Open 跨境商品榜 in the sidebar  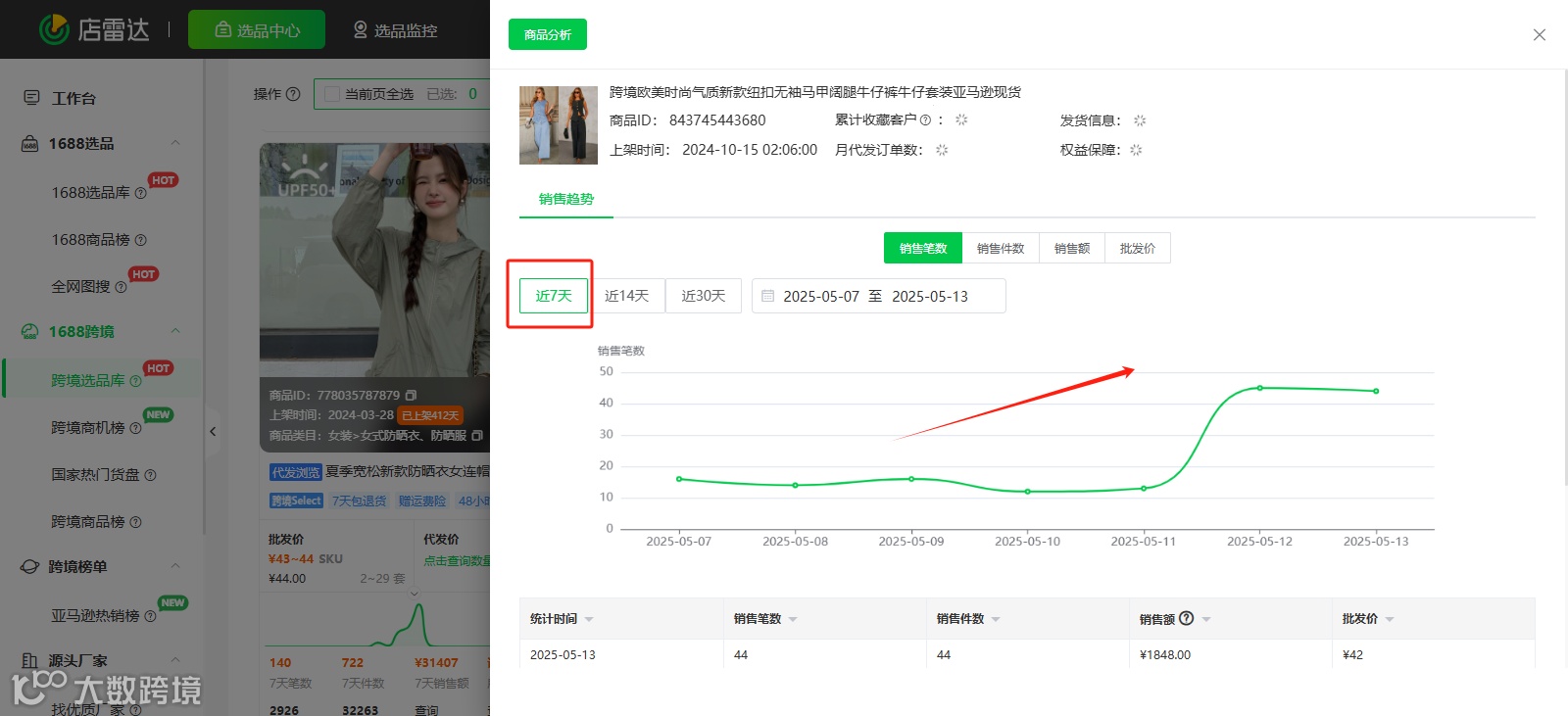pos(88,522)
